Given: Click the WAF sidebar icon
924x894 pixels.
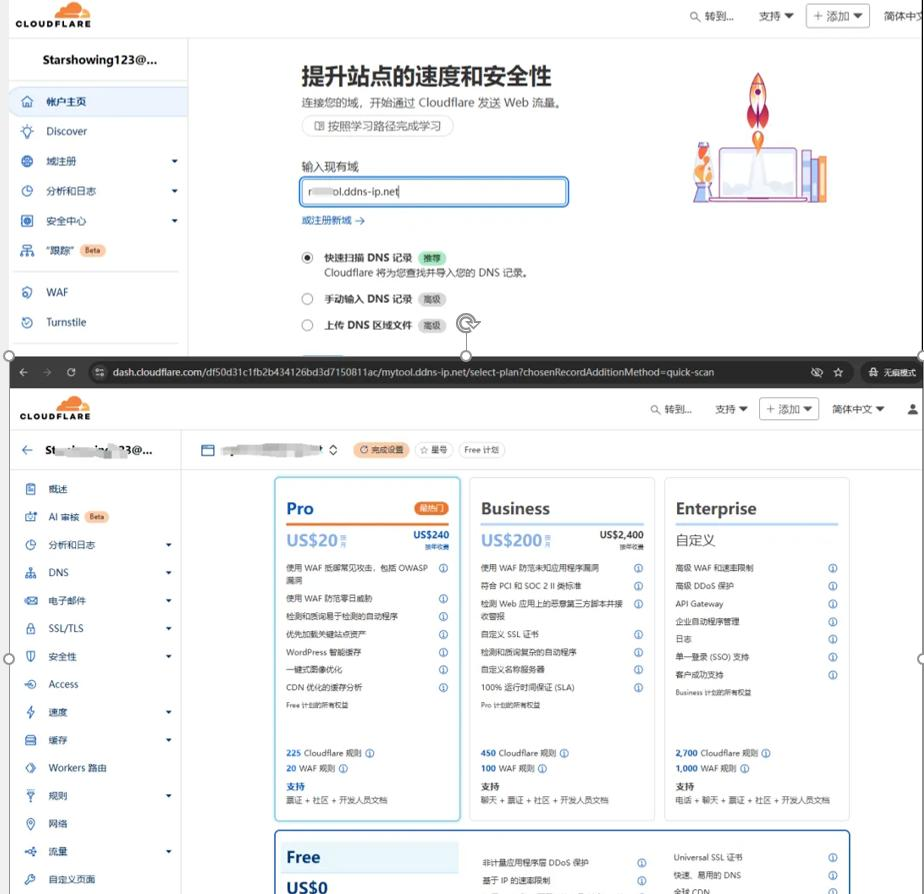Looking at the screenshot, I should pyautogui.click(x=27, y=292).
